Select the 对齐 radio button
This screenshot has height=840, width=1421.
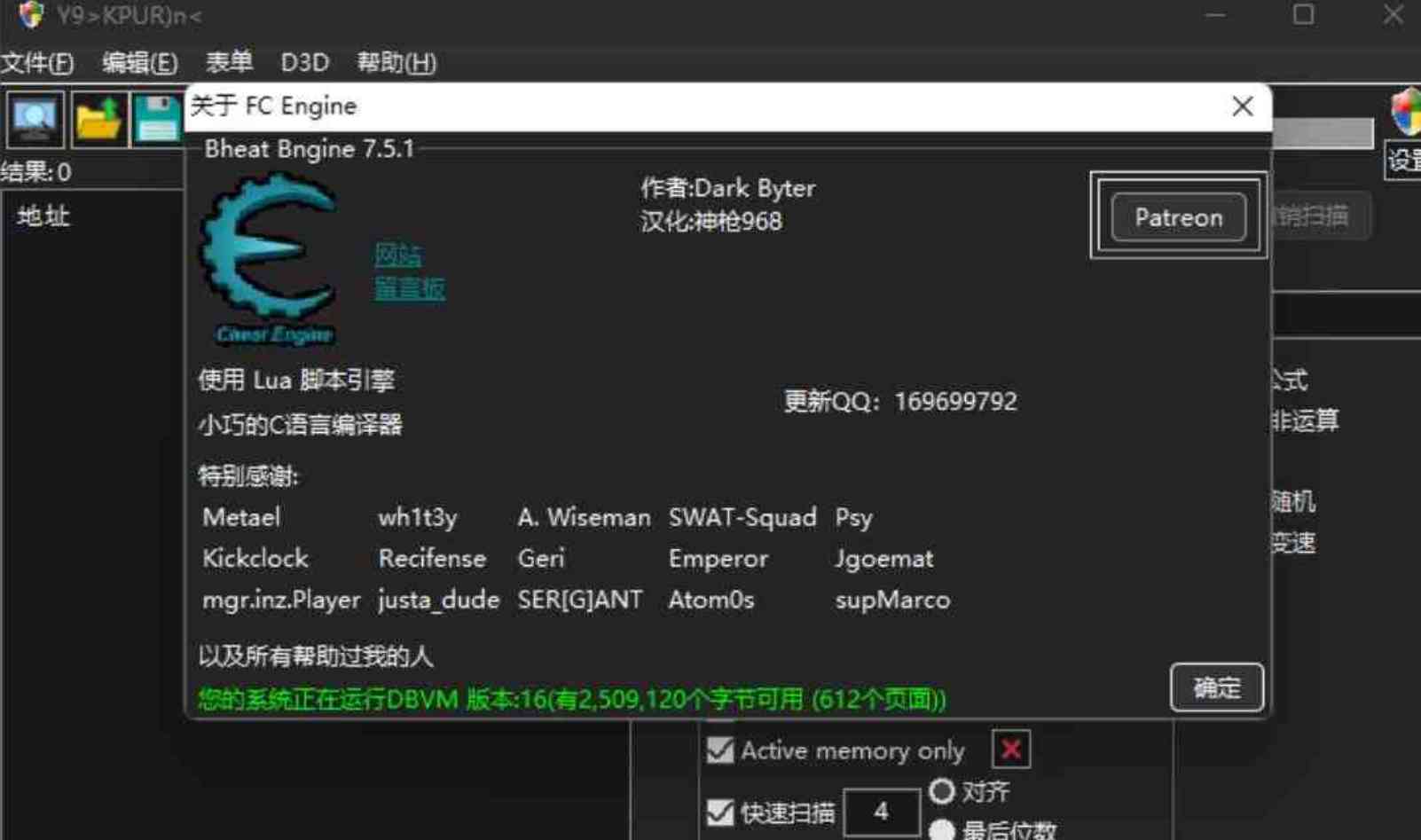tap(941, 791)
